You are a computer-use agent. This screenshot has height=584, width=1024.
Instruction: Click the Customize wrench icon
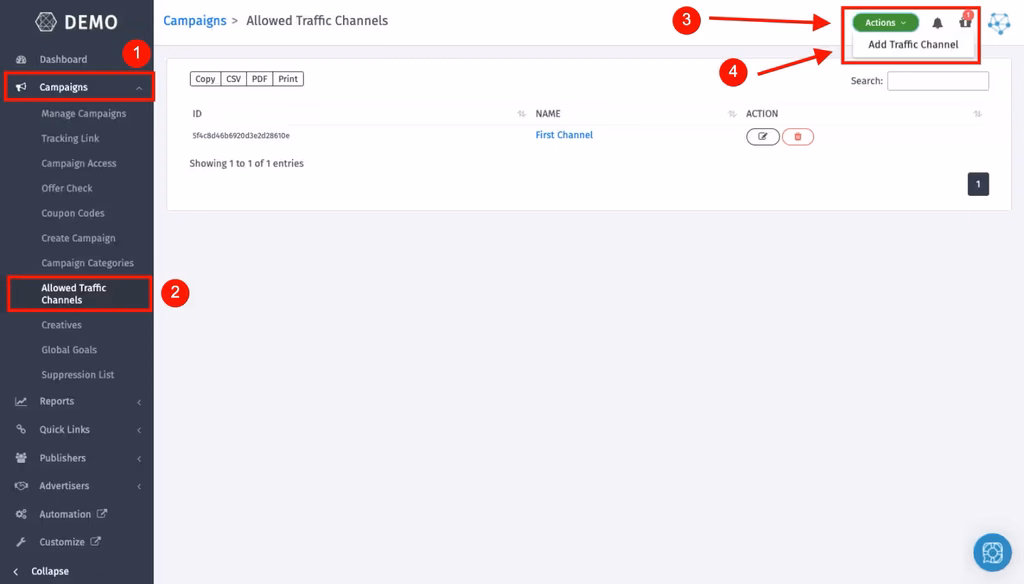[22, 542]
